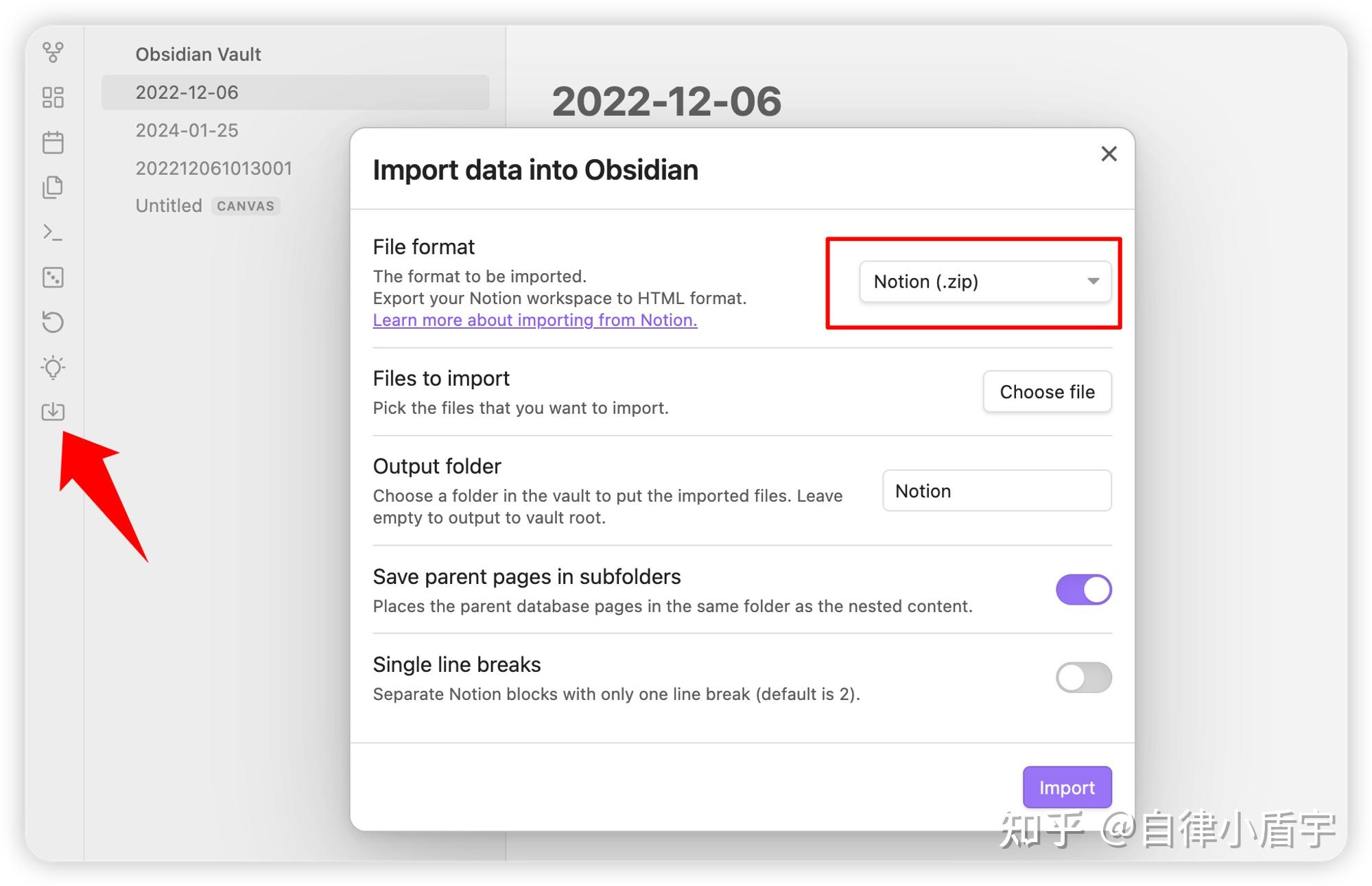Click the lightbulb icon in ribbon

point(53,367)
